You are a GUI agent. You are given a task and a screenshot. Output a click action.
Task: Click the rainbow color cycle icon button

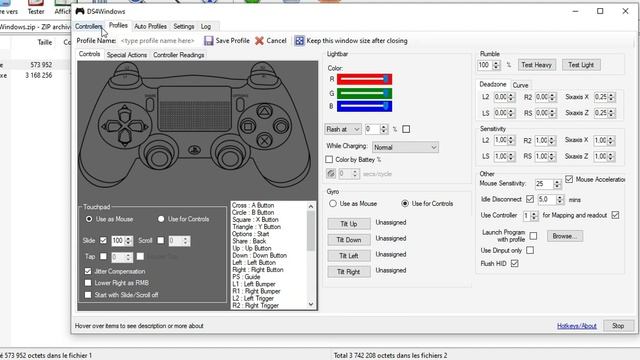point(331,173)
